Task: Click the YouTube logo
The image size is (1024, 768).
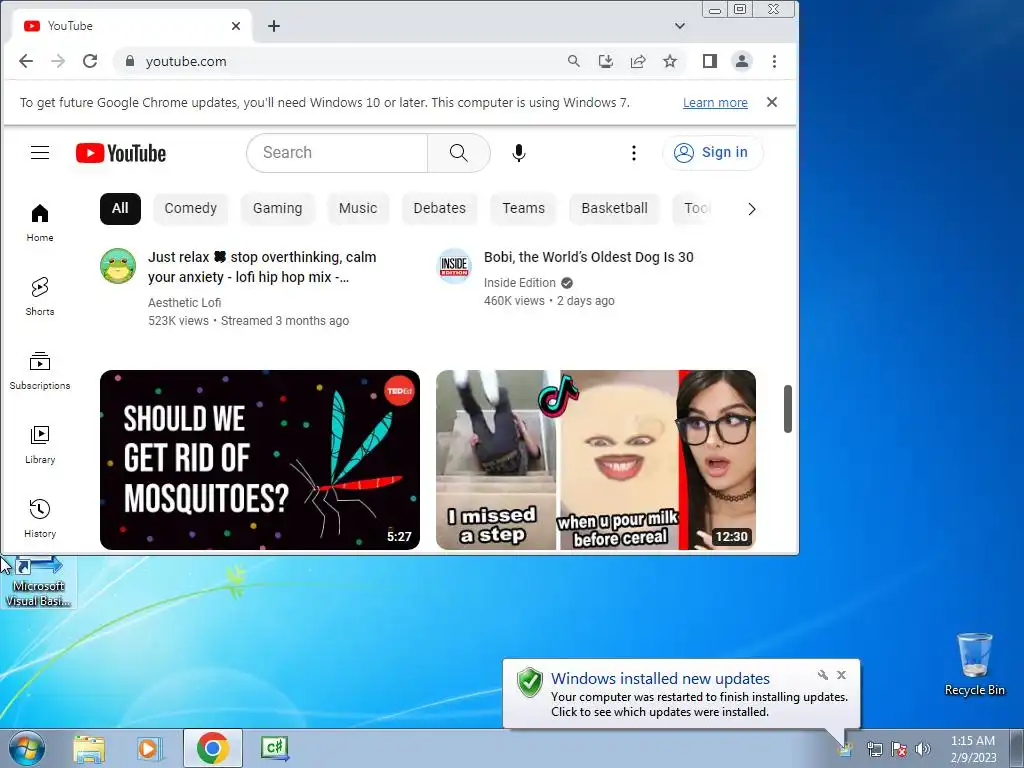Action: tap(121, 153)
